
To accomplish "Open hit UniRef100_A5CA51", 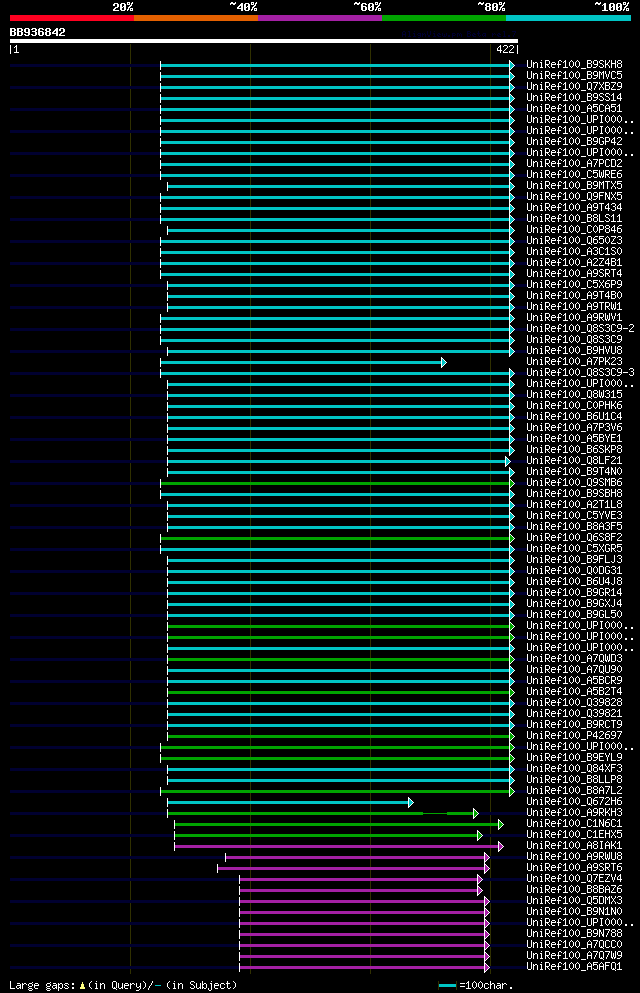I will pyautogui.click(x=574, y=108).
